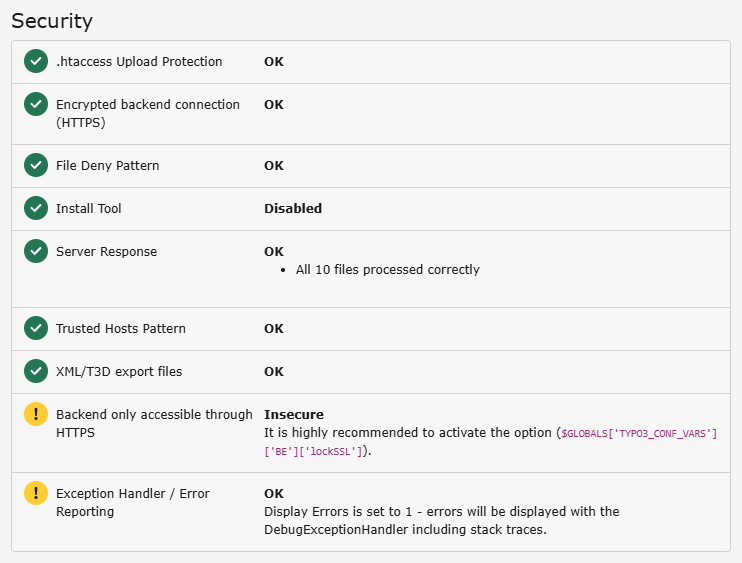
Task: Click the green check icon next to Install Tool
Action: [x=36, y=209]
